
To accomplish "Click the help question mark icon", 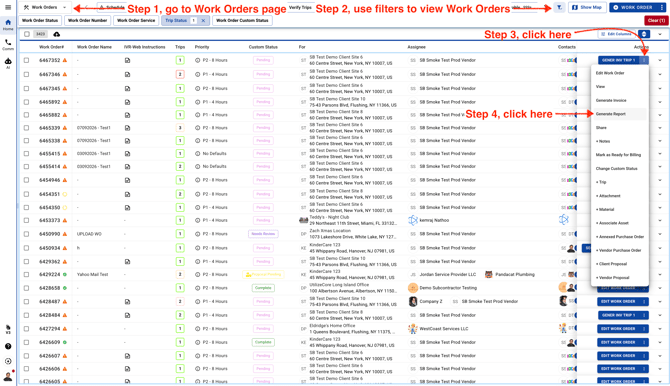I will coord(8,346).
